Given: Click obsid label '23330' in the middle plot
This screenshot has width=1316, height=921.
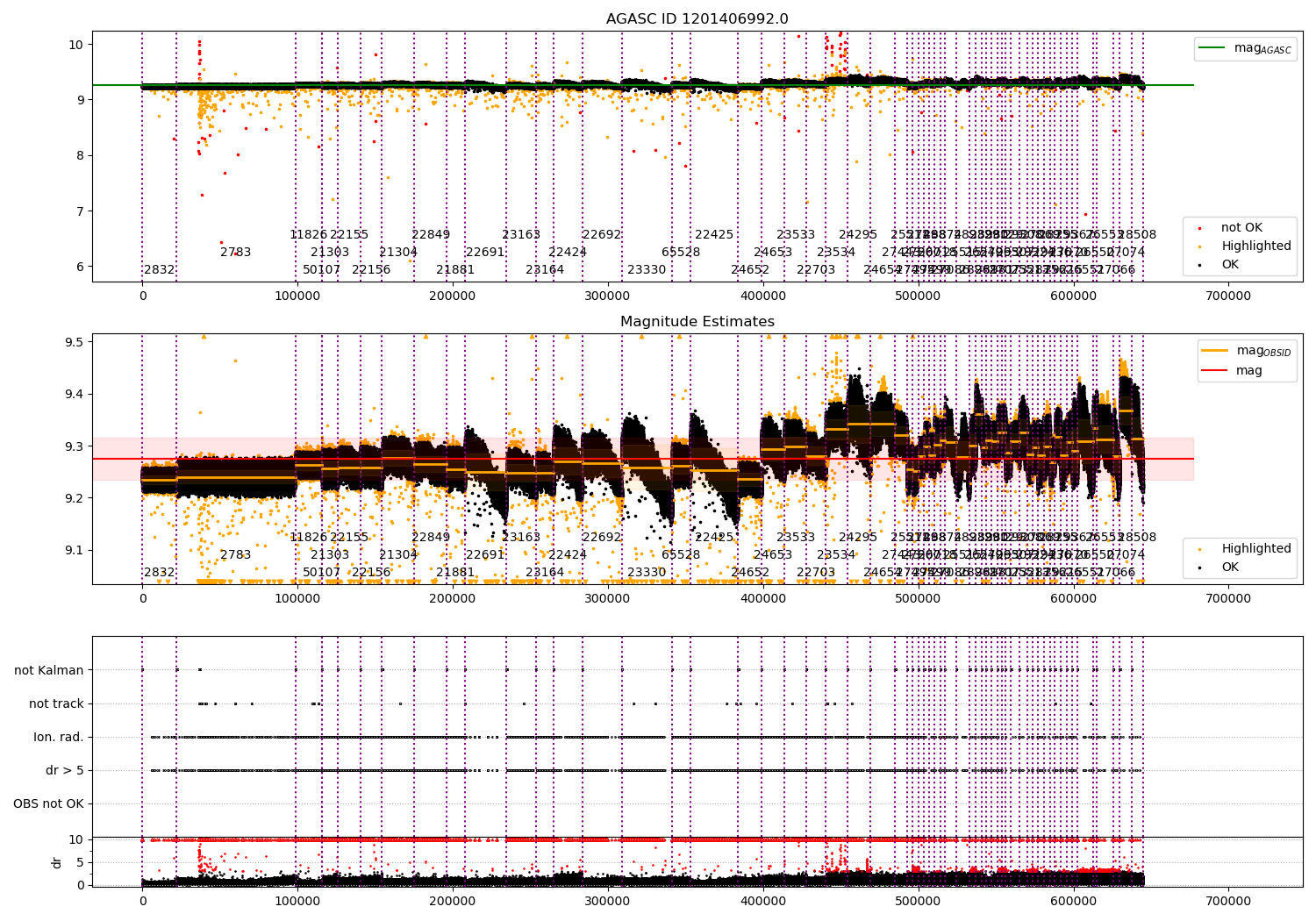Looking at the screenshot, I should coord(647,572).
